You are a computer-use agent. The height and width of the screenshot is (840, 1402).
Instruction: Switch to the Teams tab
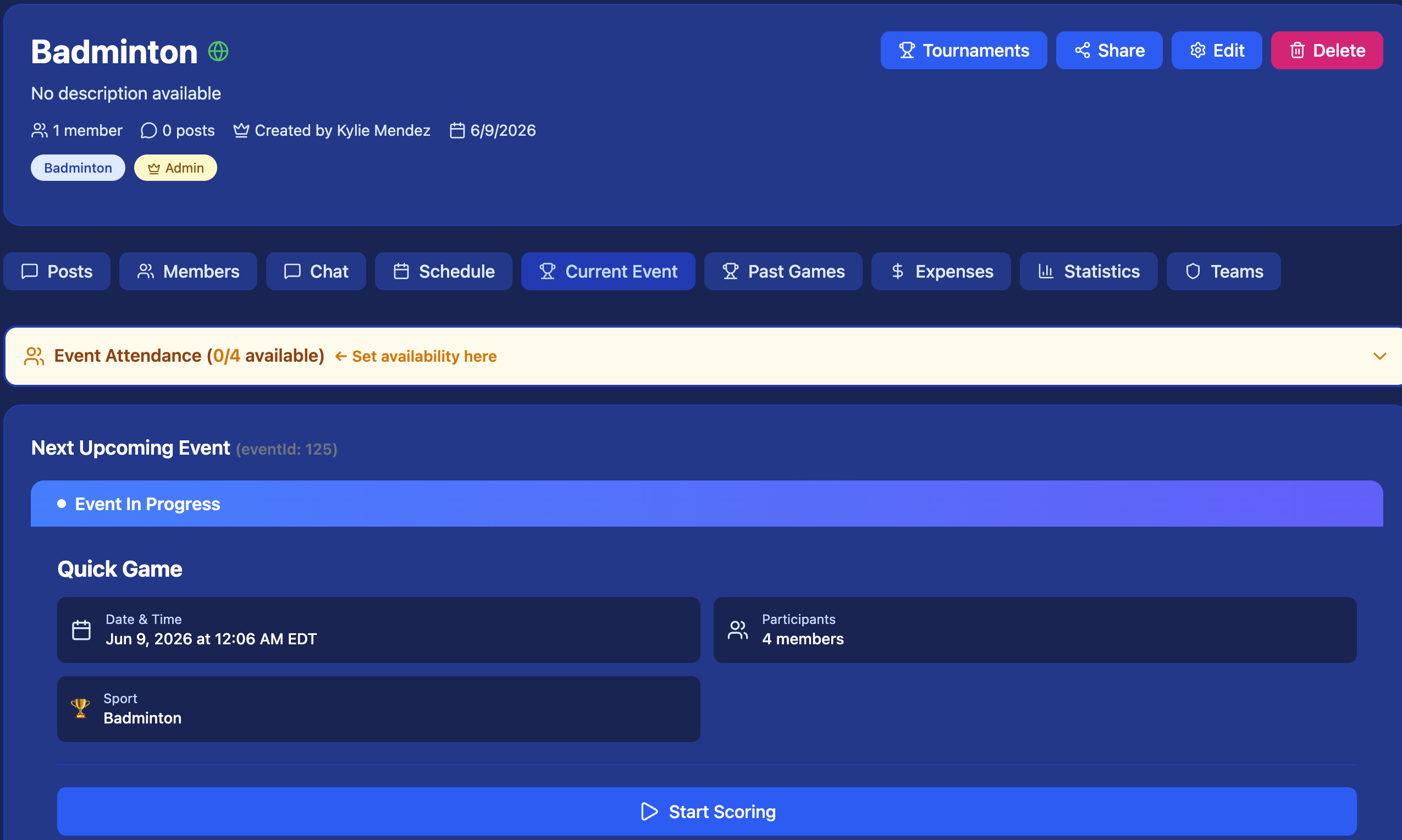(1223, 271)
